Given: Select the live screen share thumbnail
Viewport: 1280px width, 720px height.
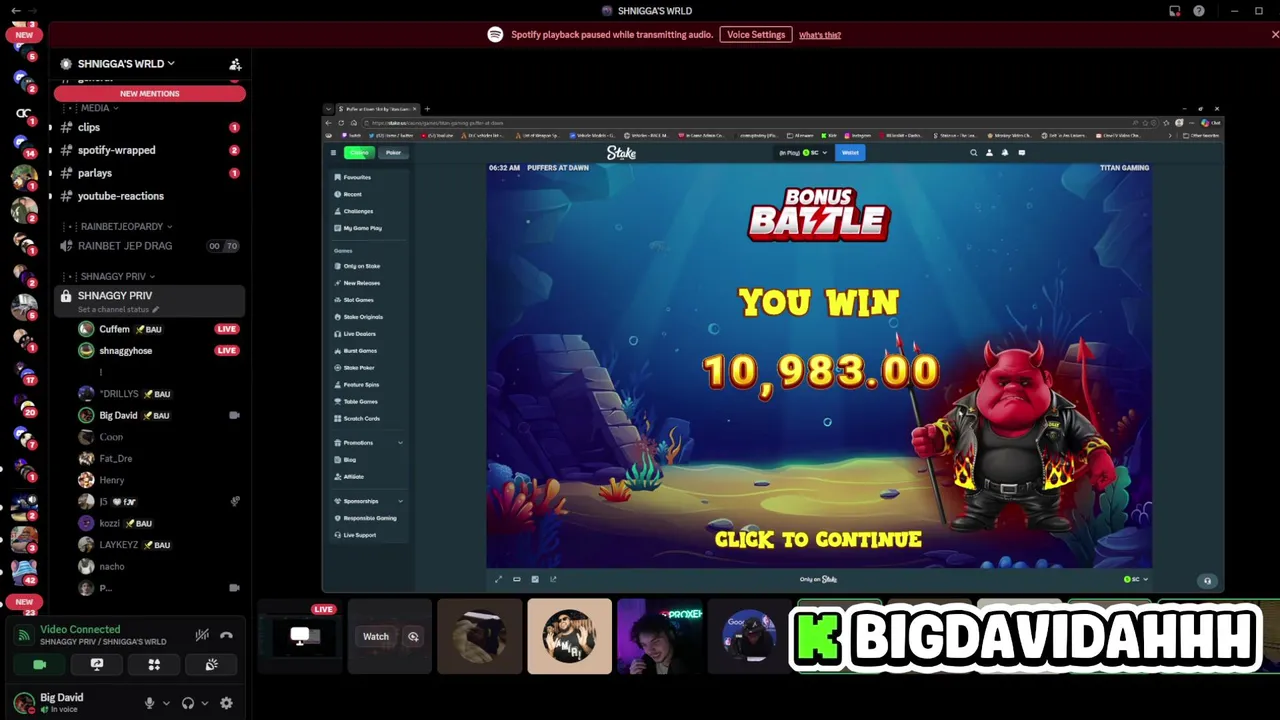Looking at the screenshot, I should click(x=300, y=637).
